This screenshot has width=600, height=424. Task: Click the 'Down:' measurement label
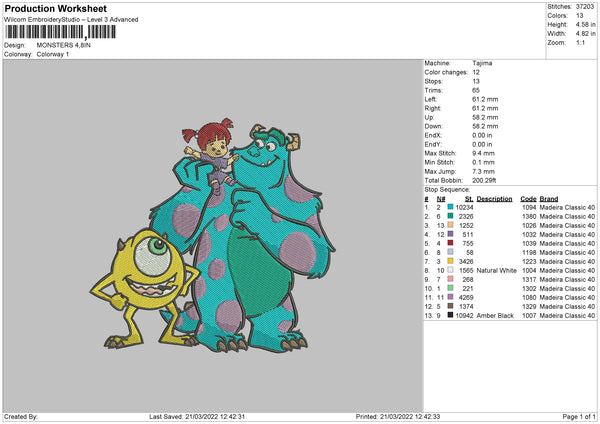[433, 126]
